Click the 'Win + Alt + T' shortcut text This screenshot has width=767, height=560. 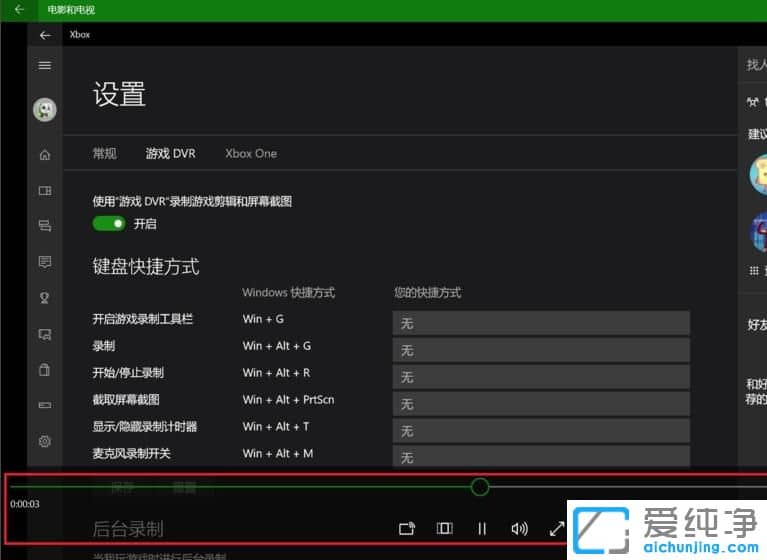276,426
